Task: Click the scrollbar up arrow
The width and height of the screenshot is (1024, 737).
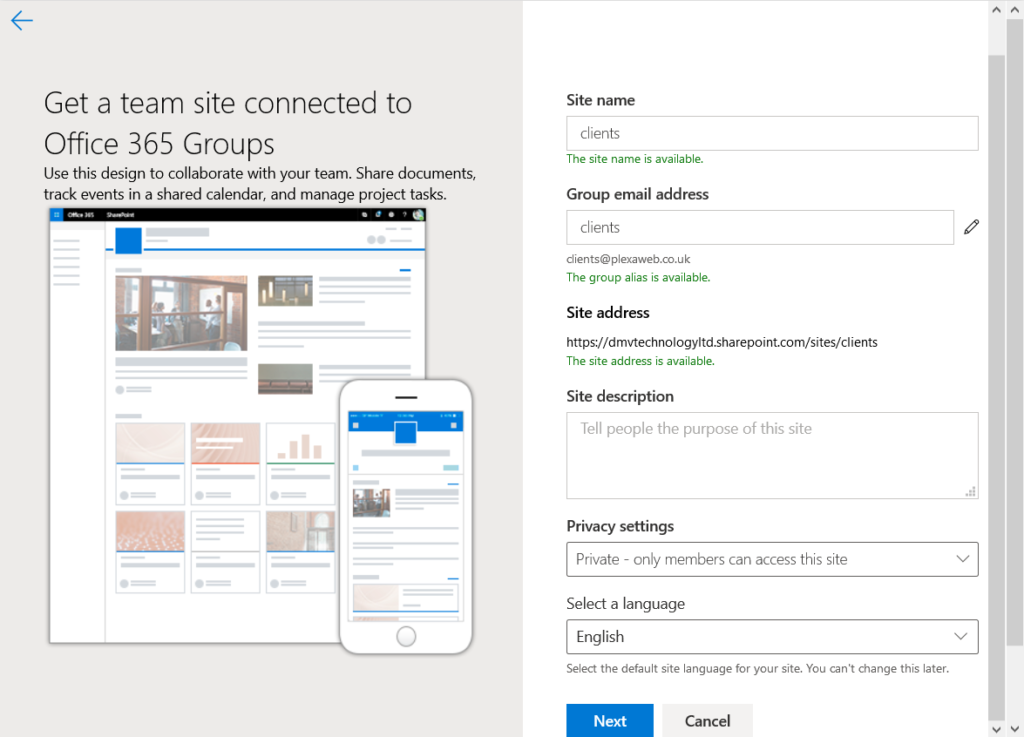Action: 996,9
